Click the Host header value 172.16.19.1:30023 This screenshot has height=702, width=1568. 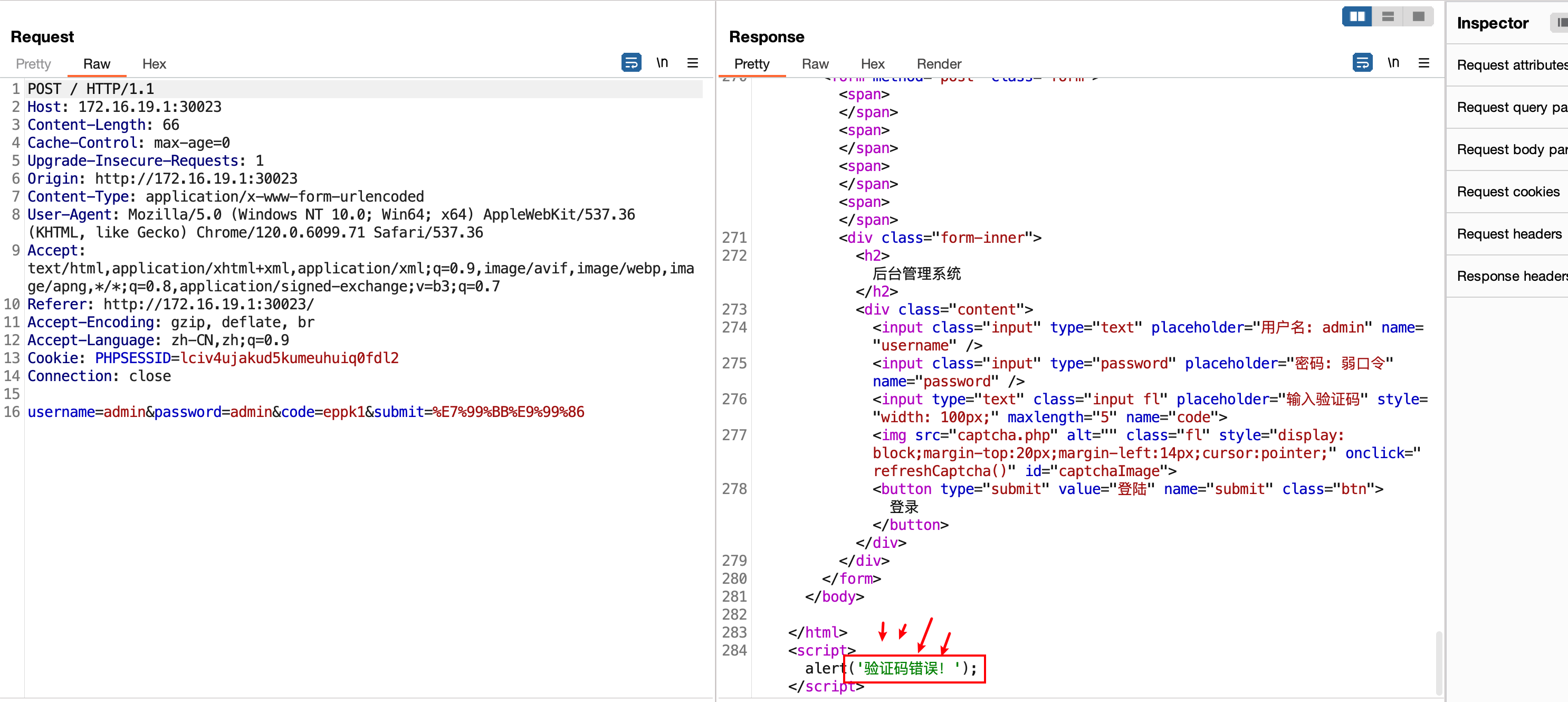(x=150, y=107)
